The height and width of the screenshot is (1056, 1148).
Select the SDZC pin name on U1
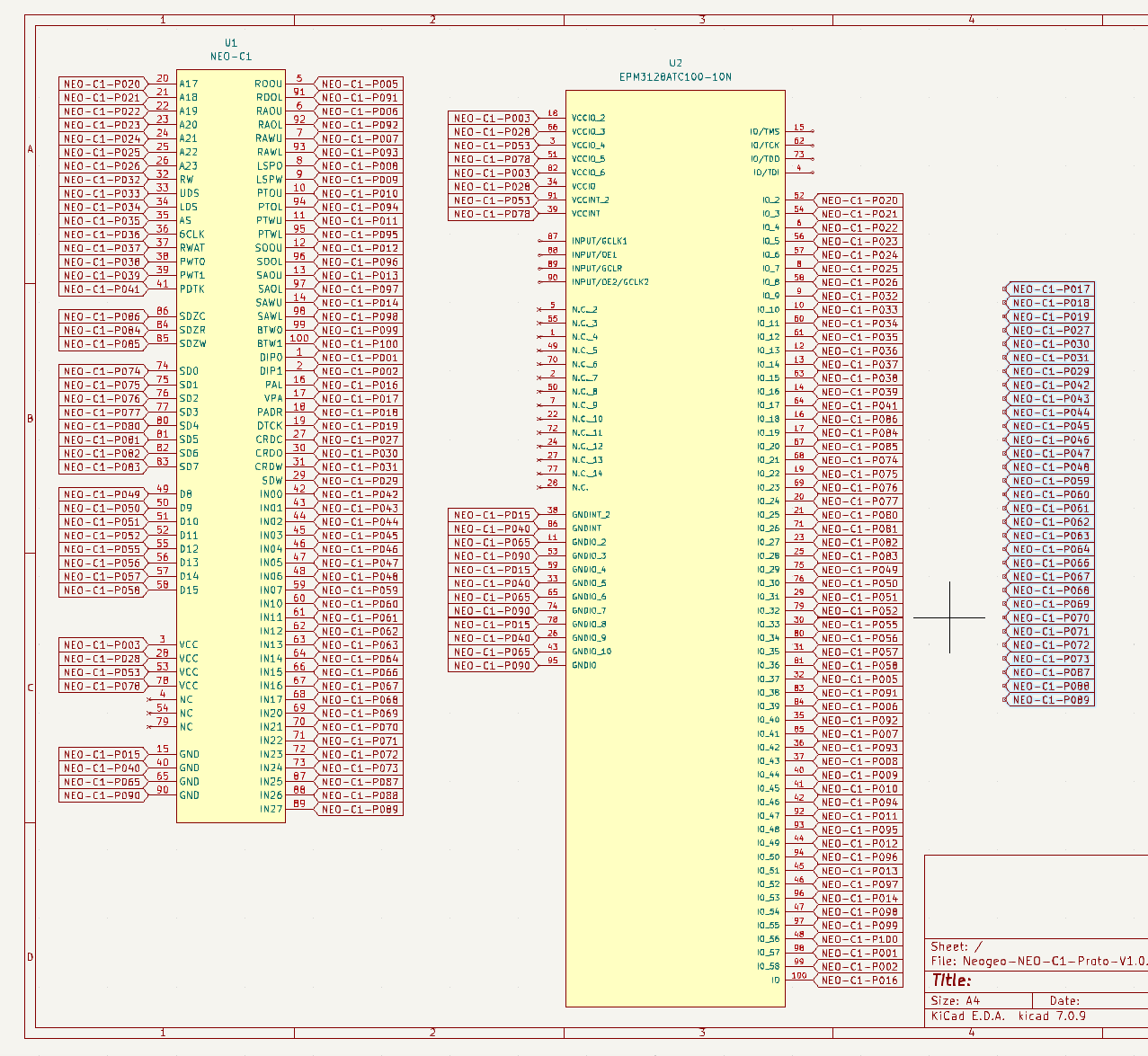click(x=192, y=316)
